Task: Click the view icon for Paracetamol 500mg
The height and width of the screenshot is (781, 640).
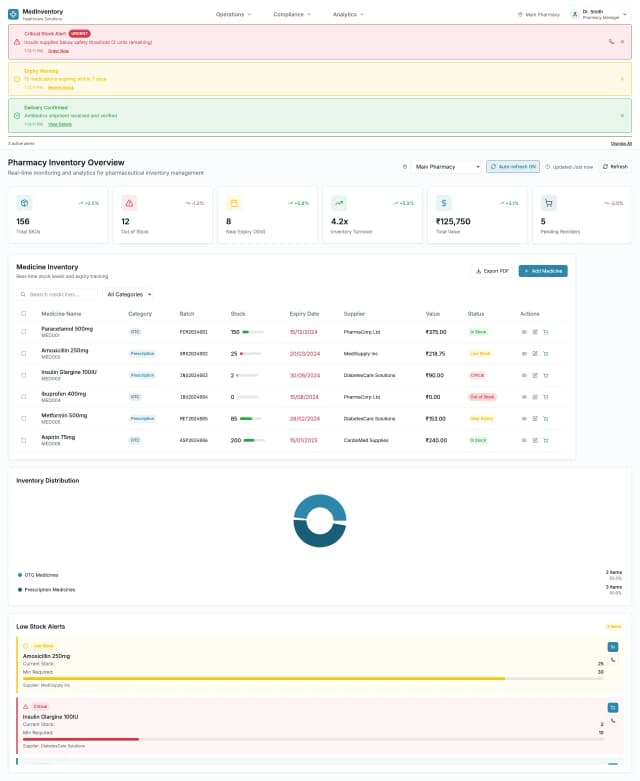Action: click(x=524, y=331)
